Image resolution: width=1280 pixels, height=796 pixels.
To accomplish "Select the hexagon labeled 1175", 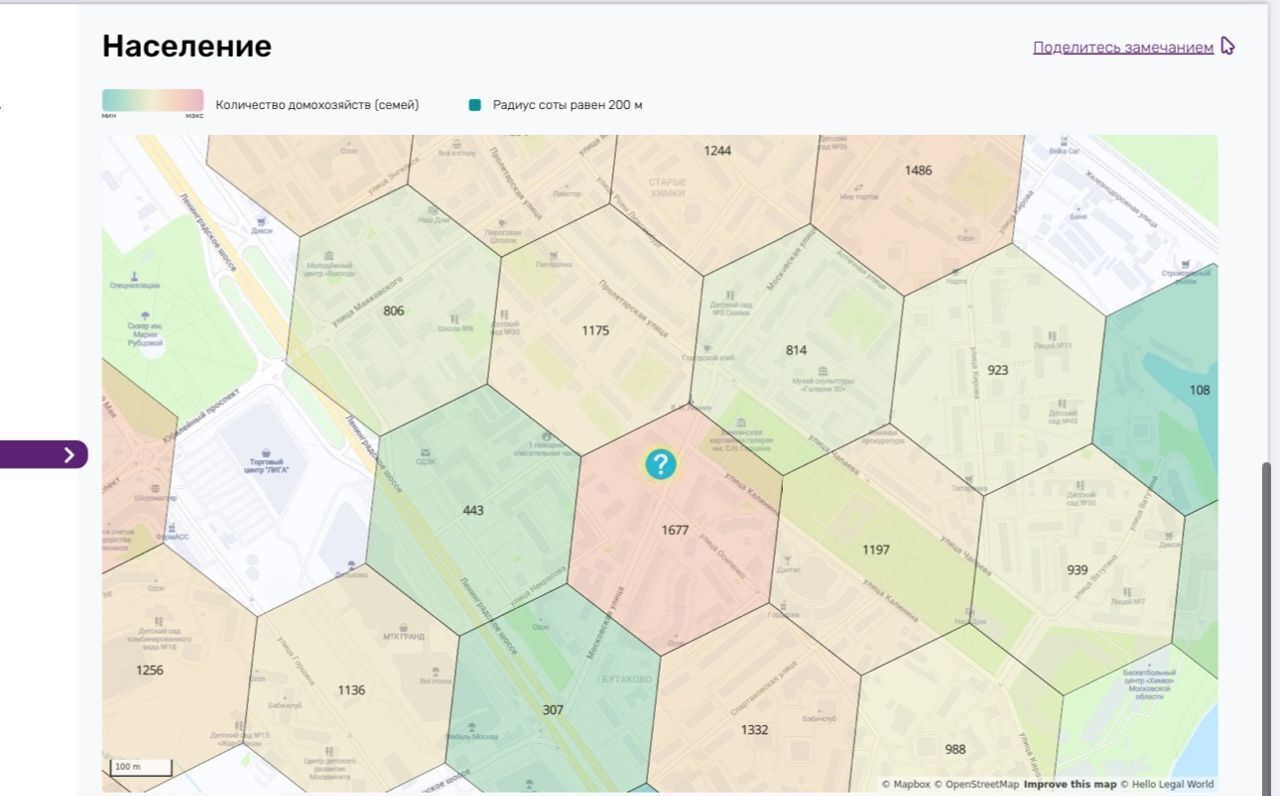I will click(x=595, y=330).
